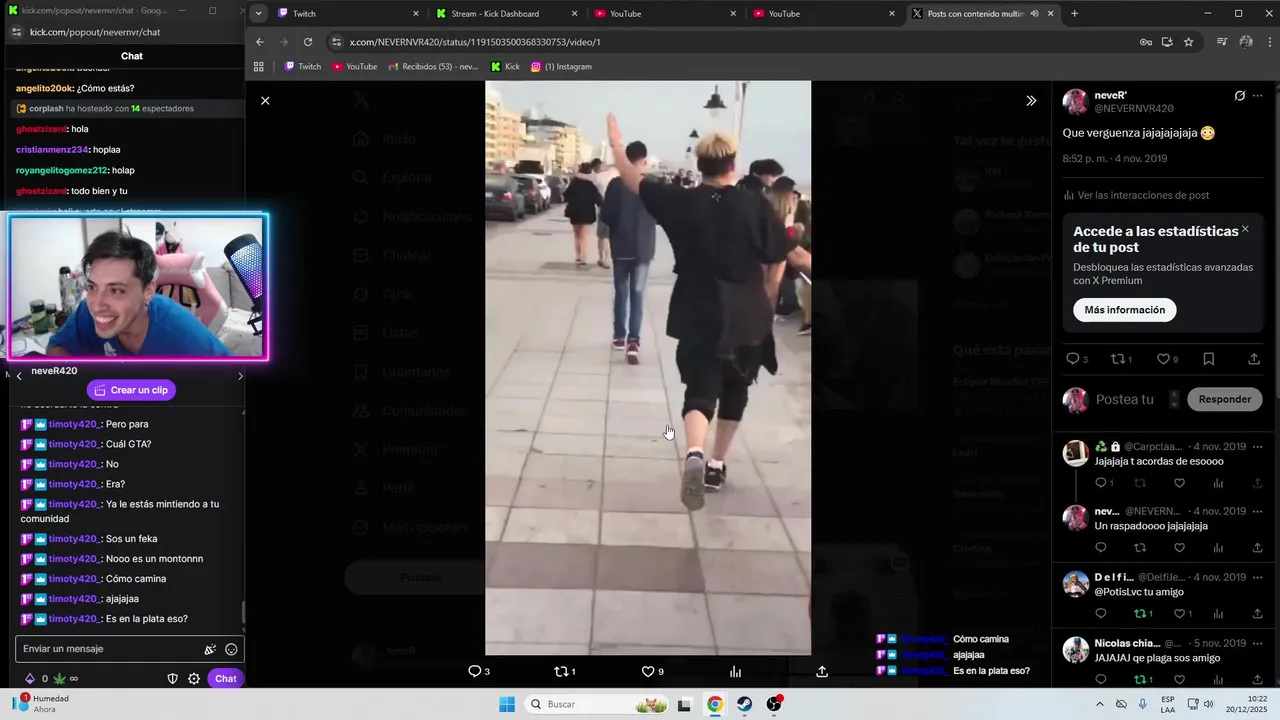Open moderation shield icon in Kick chat
1280x720 pixels.
click(x=172, y=678)
